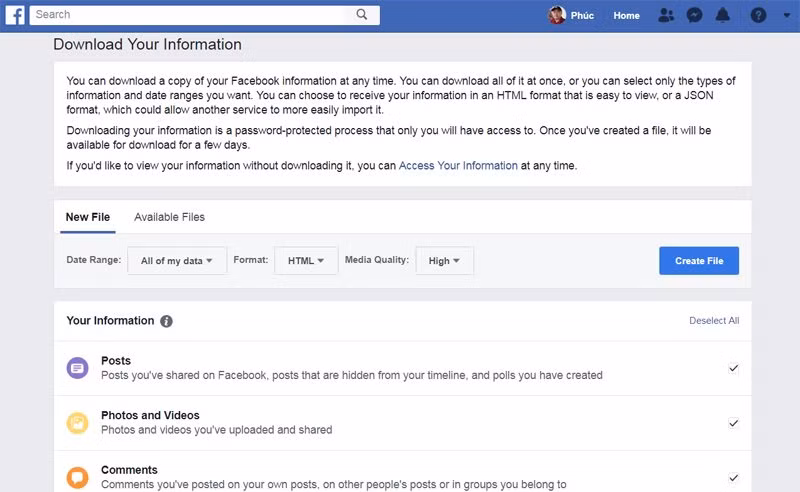Open the Date Range dropdown
The image size is (800, 492).
tap(177, 261)
